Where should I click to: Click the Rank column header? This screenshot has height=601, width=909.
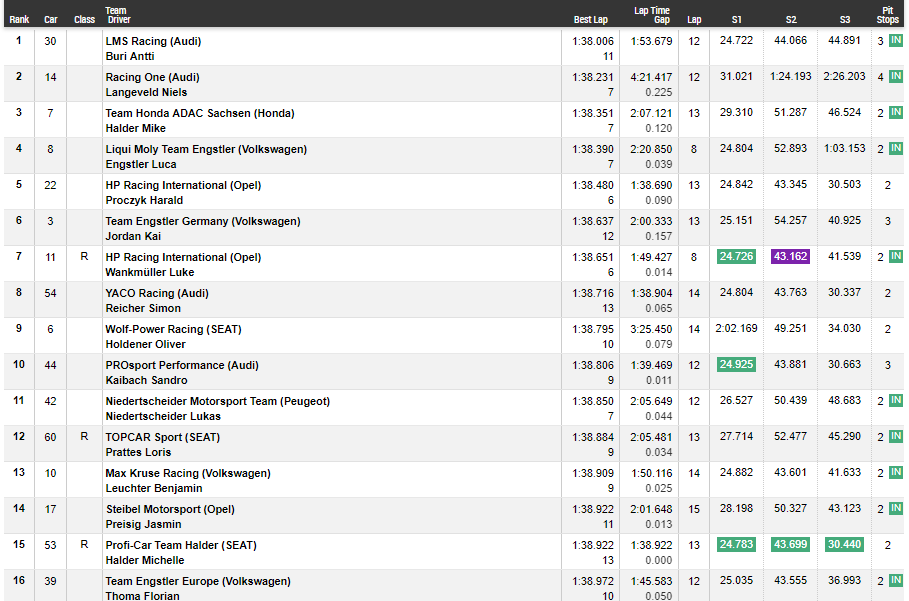coord(19,20)
